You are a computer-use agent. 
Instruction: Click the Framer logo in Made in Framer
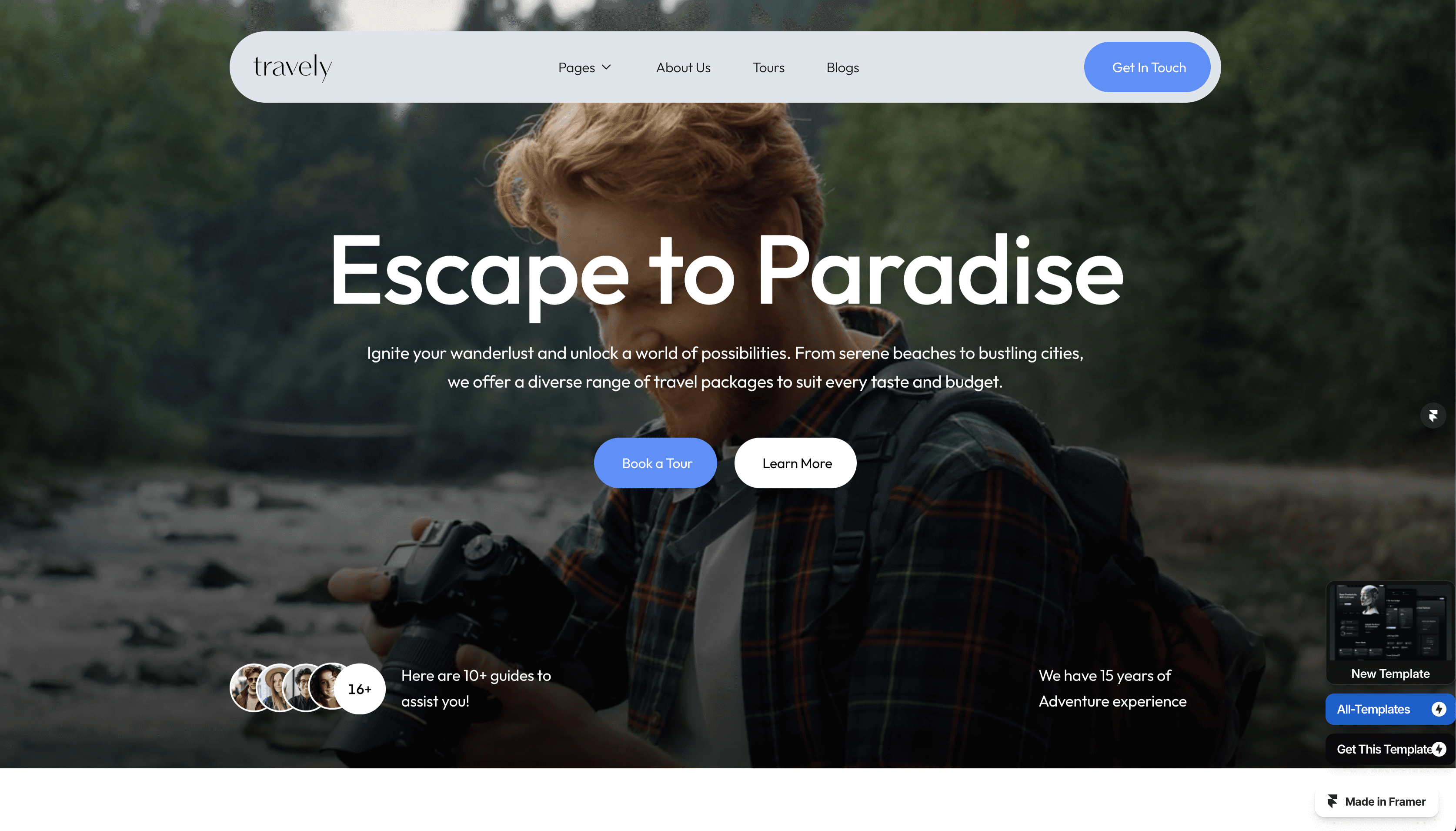pos(1332,801)
